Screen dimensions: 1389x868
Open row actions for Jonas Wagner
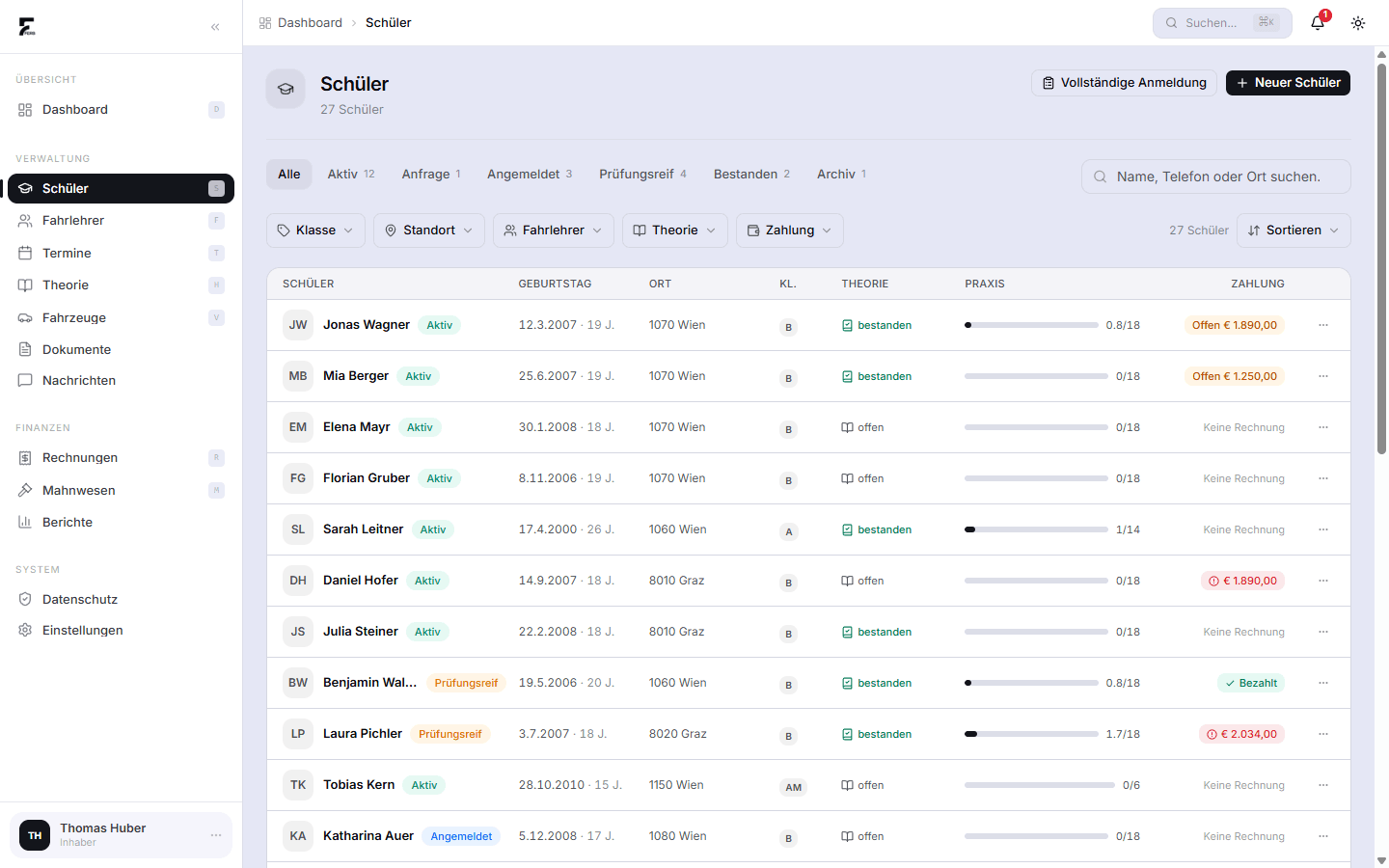pos(1323,325)
